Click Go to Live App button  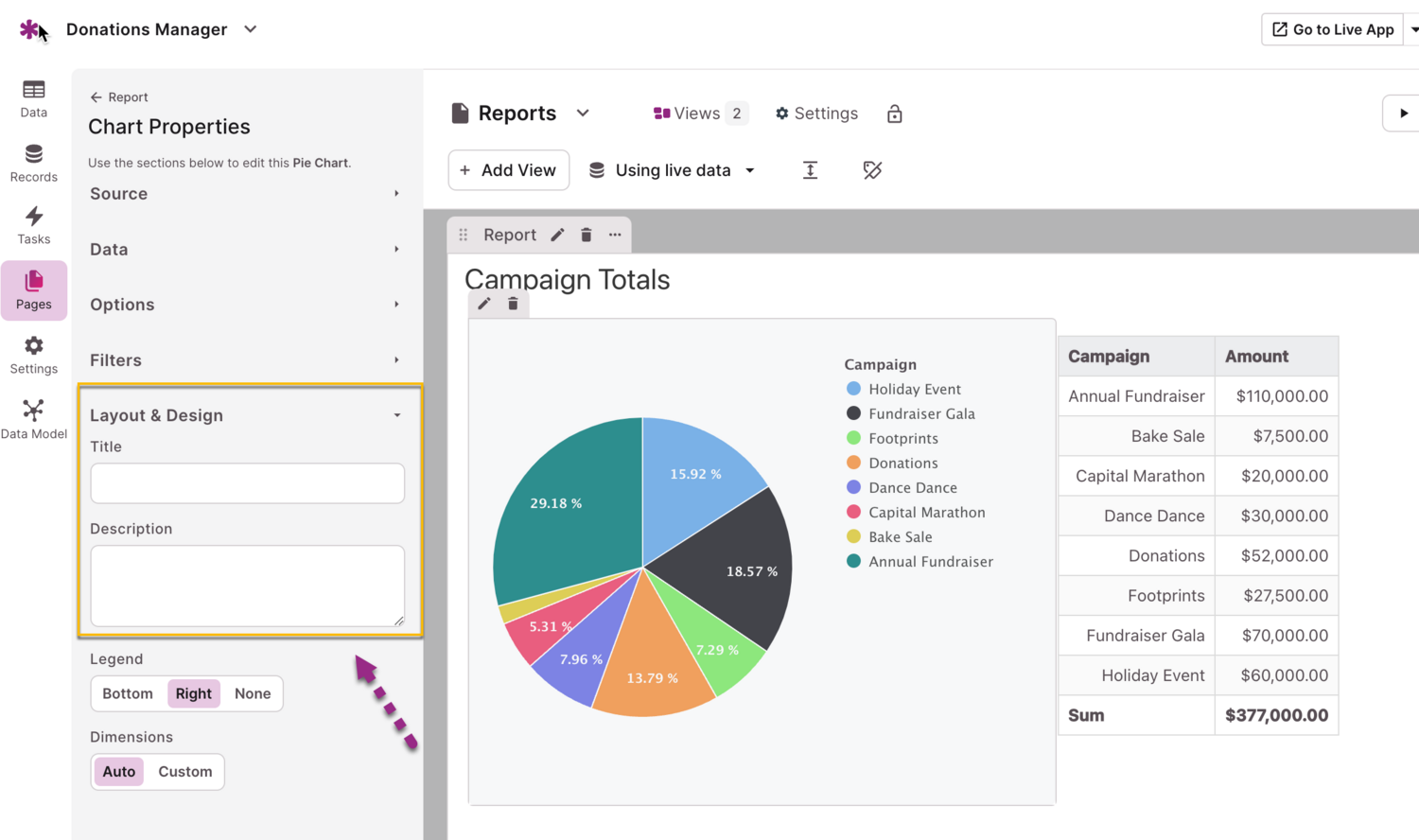tap(1332, 29)
